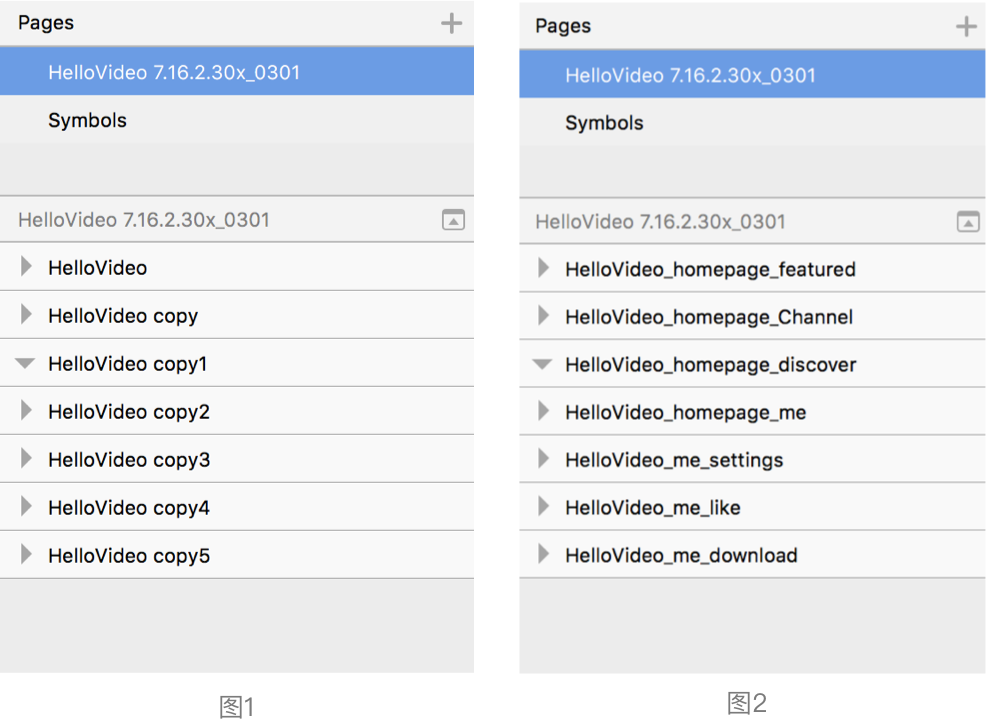Select Symbols page in left panel
Viewport: 986px width, 719px height.
(88, 120)
